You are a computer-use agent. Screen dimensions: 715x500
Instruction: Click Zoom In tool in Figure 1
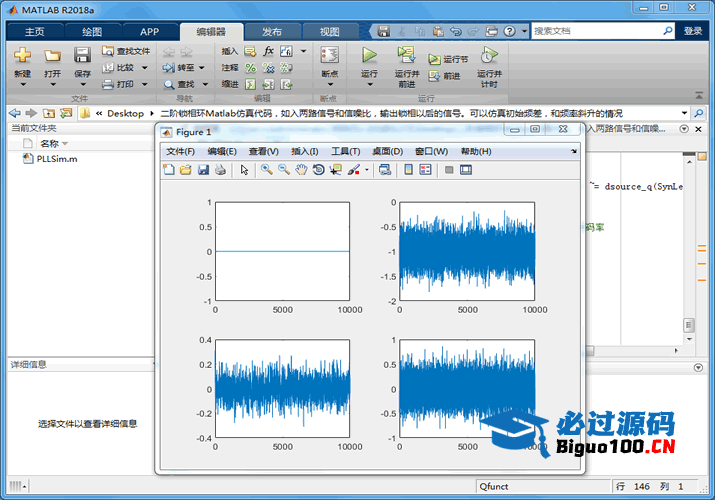[x=267, y=170]
